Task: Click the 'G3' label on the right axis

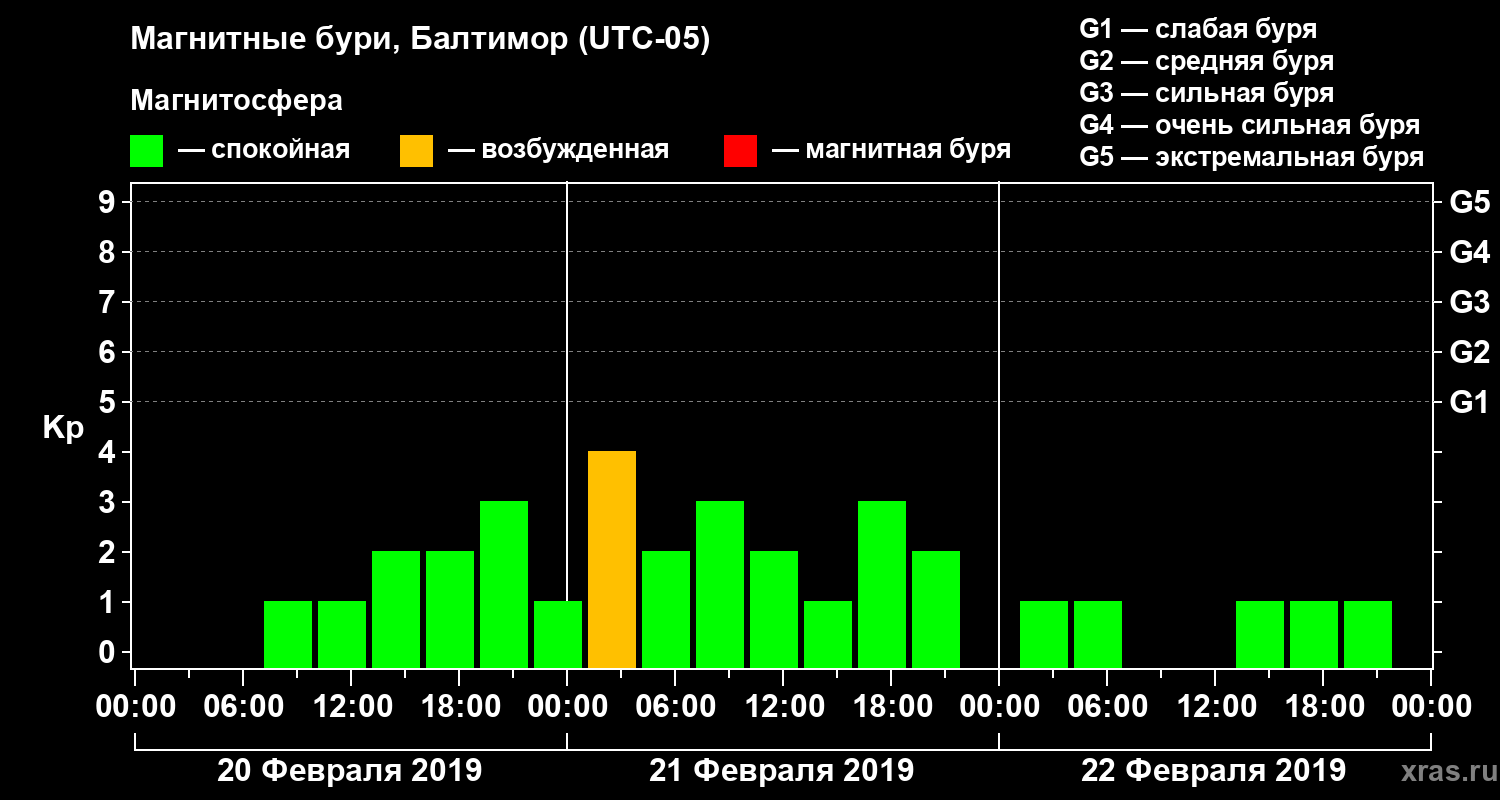Action: 1469,302
